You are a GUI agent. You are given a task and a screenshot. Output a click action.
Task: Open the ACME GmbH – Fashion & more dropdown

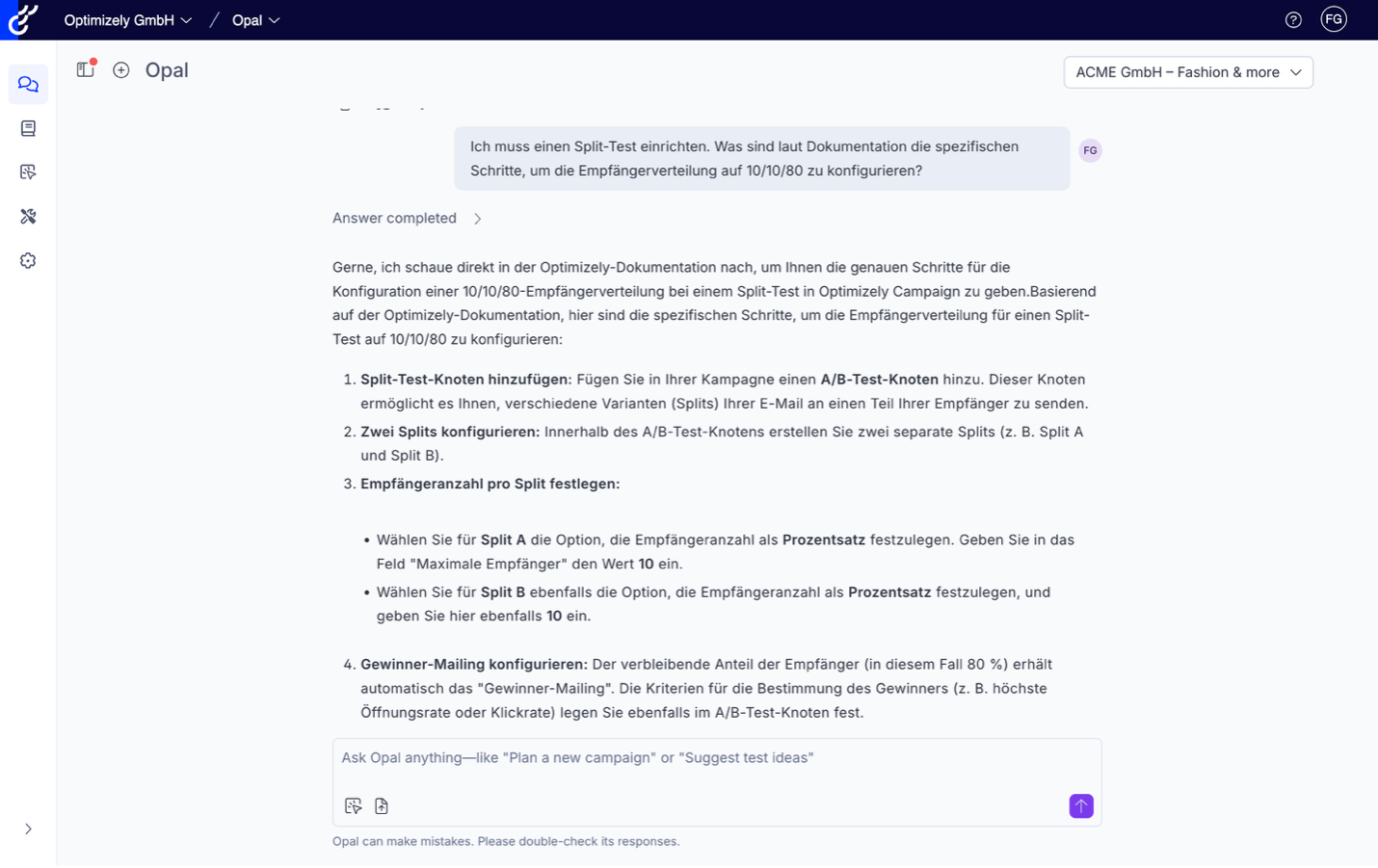[x=1188, y=72]
